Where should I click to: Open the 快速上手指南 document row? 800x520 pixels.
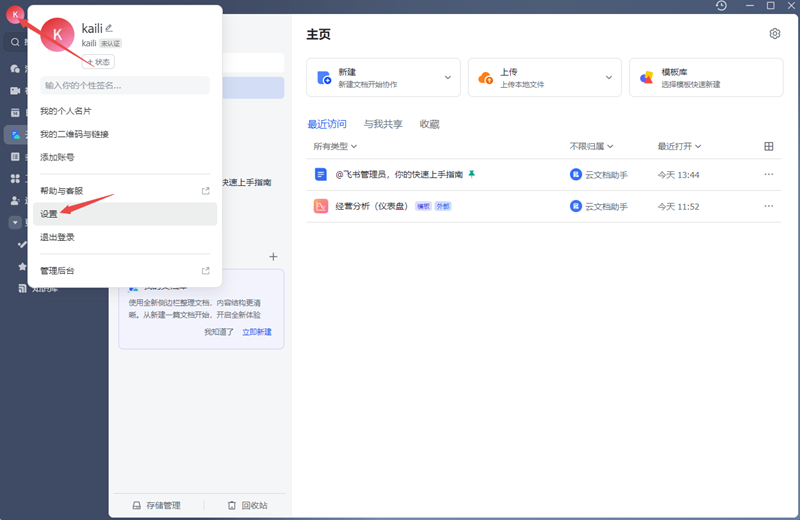pos(543,175)
